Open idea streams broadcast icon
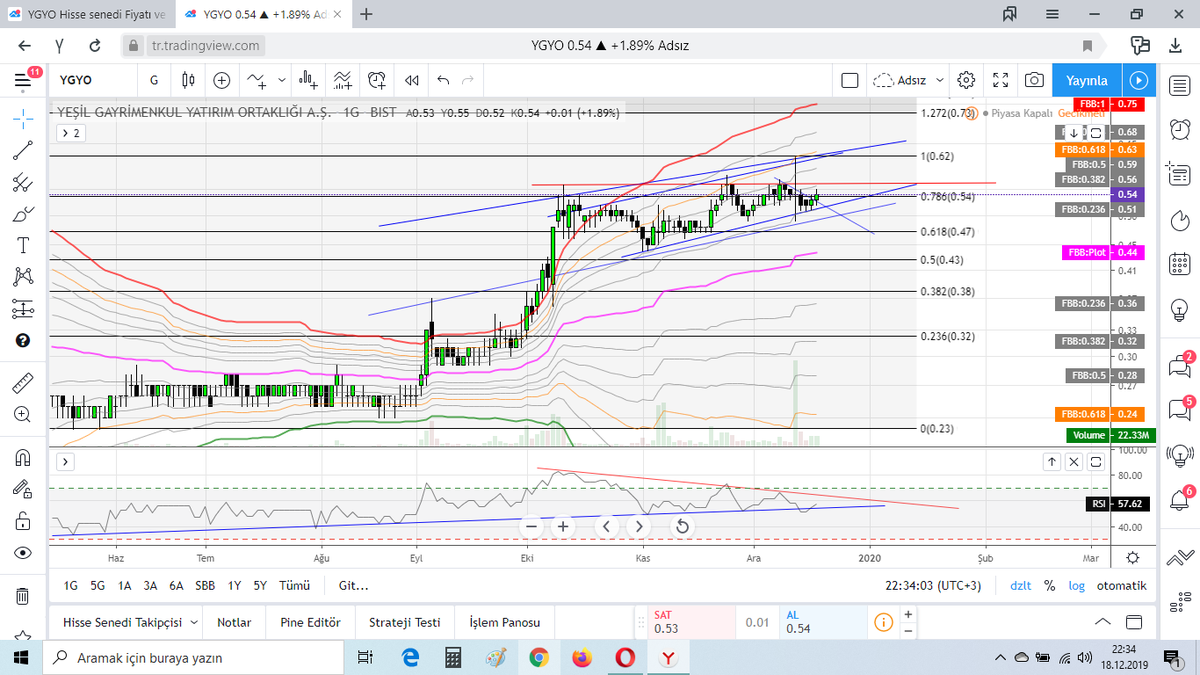 (1179, 455)
